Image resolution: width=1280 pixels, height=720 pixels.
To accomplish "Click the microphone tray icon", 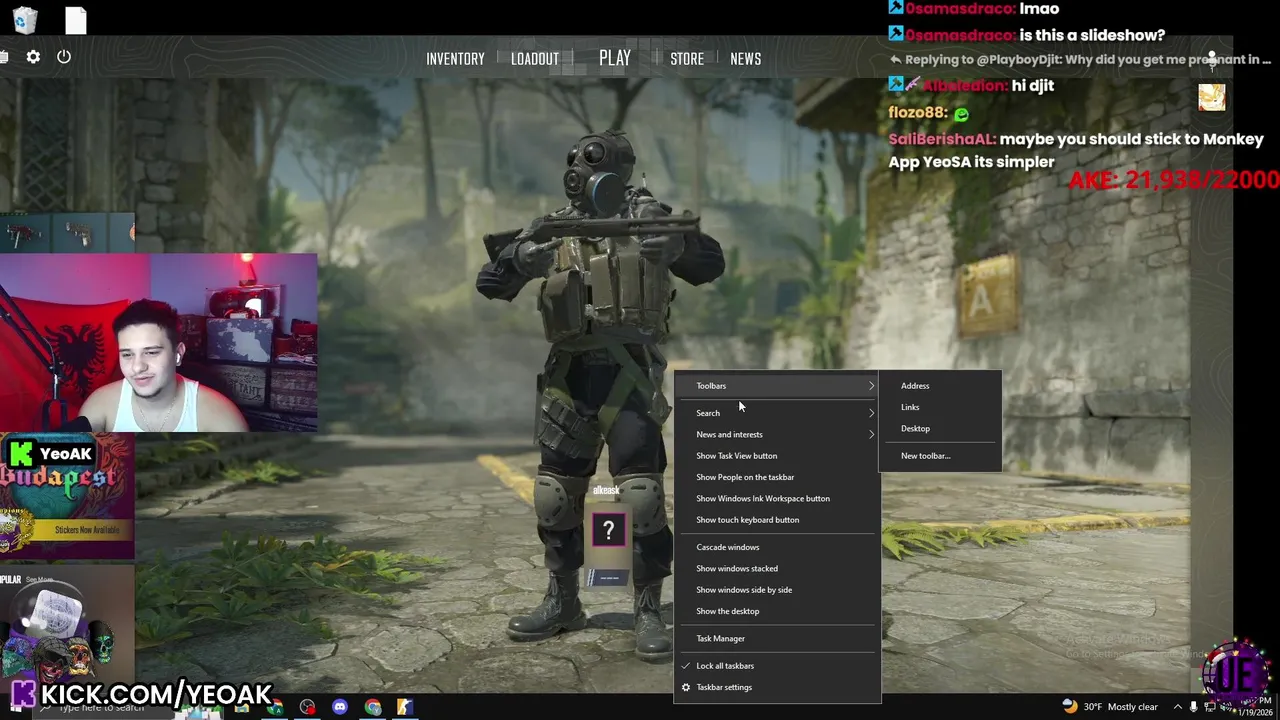I will click(x=1194, y=707).
